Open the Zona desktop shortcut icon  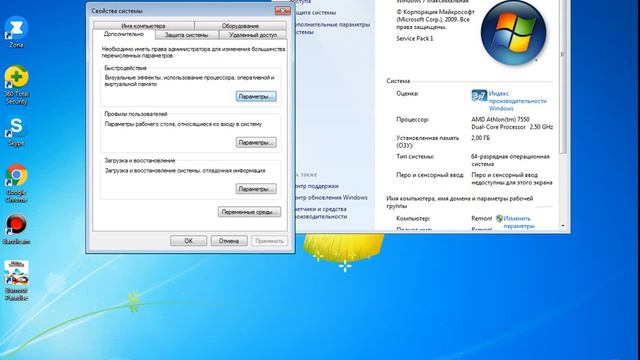[16, 32]
